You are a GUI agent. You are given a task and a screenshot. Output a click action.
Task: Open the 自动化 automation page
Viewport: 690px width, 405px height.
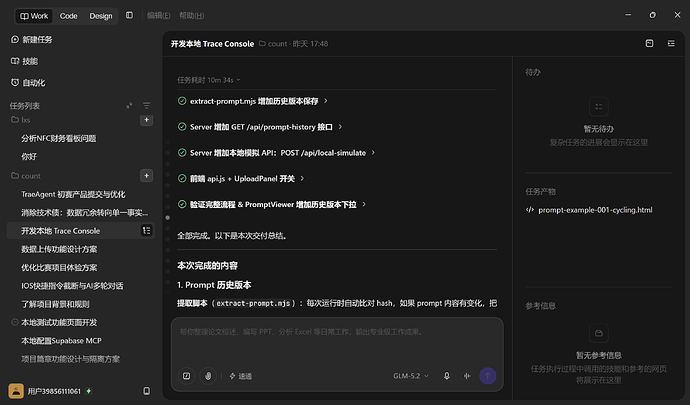click(x=28, y=83)
